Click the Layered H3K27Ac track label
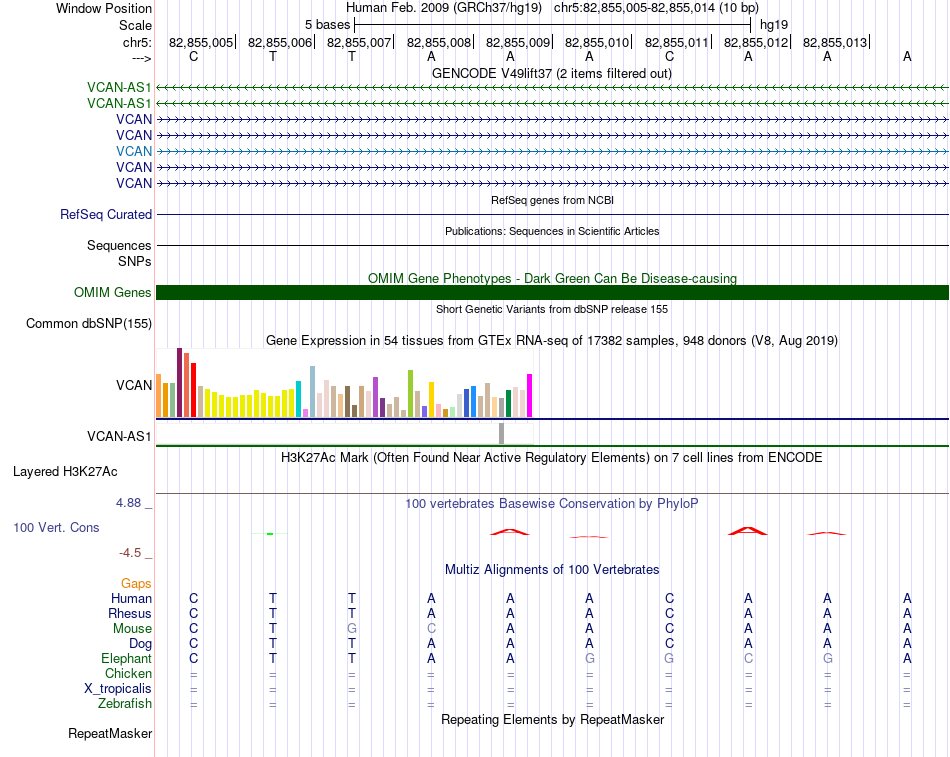The width and height of the screenshot is (950, 757). [65, 472]
